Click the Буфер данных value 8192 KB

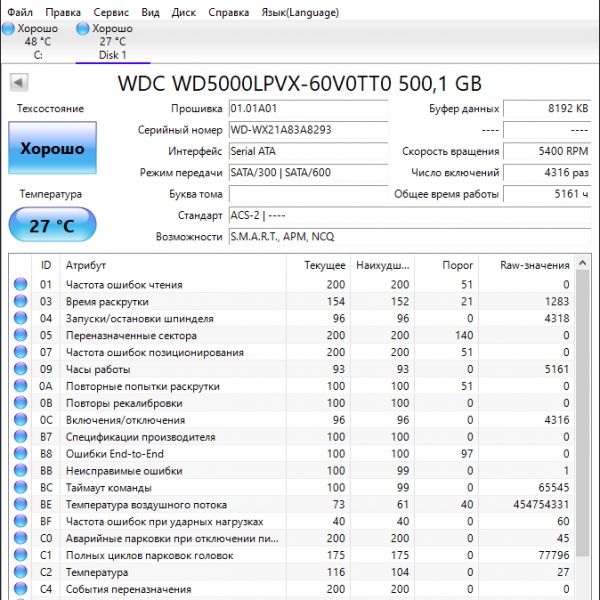point(547,109)
